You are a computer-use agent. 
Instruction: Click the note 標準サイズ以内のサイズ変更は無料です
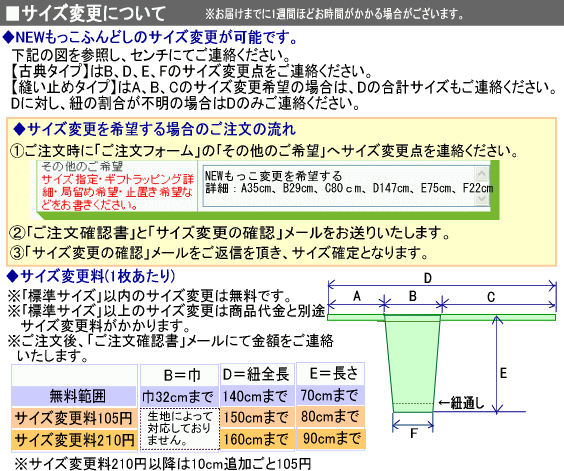150,296
